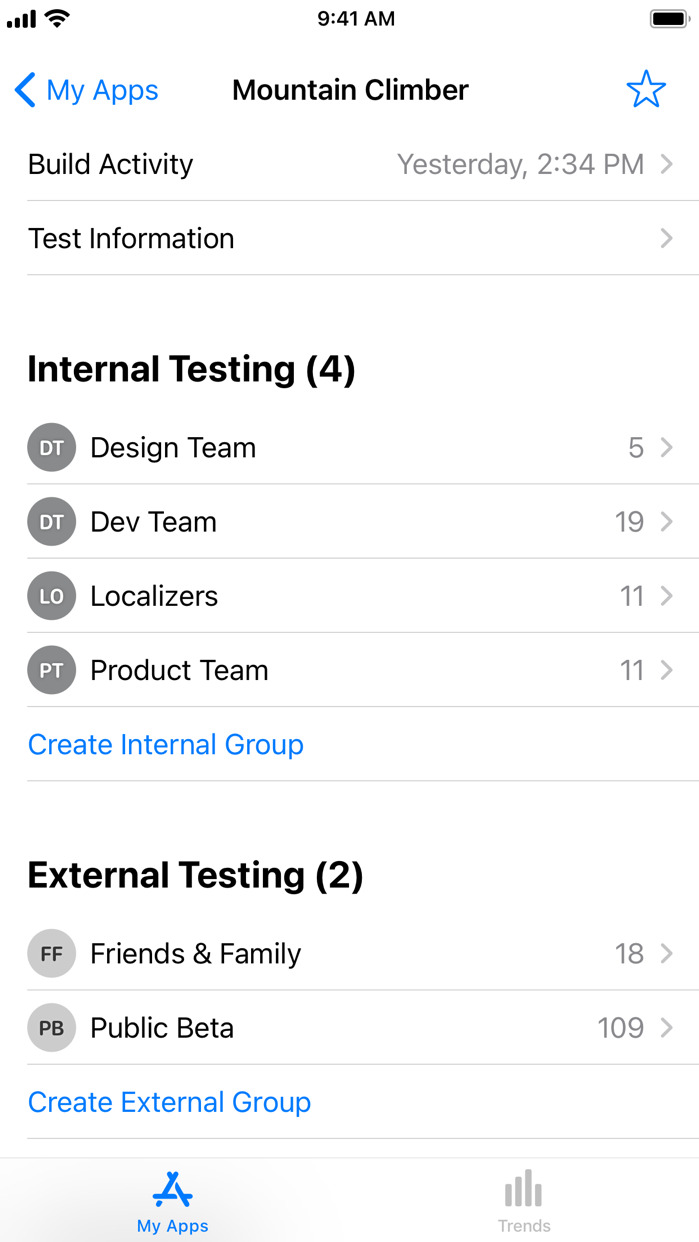Image resolution: width=699 pixels, height=1242 pixels.
Task: Tap the favorite star icon
Action: 646,90
